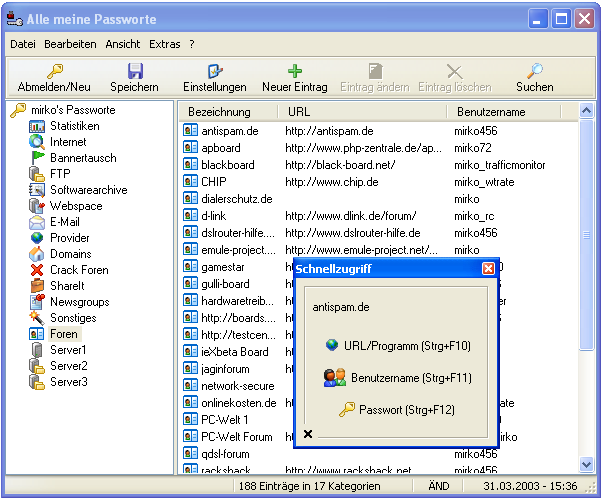Select the ShareIt briefcase icon
Screen dimensions: 602x498
click(x=37, y=286)
